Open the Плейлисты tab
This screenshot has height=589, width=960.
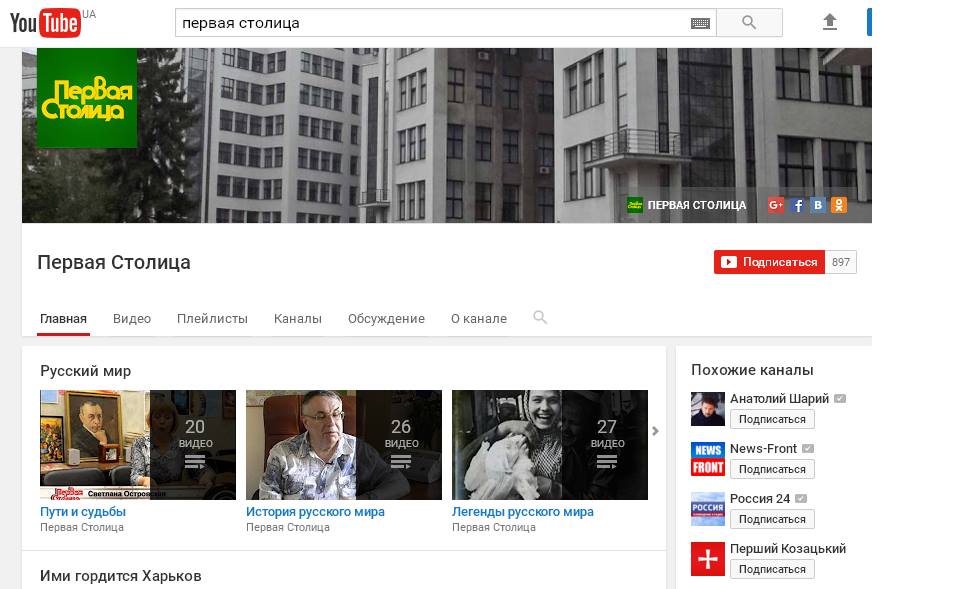point(212,319)
